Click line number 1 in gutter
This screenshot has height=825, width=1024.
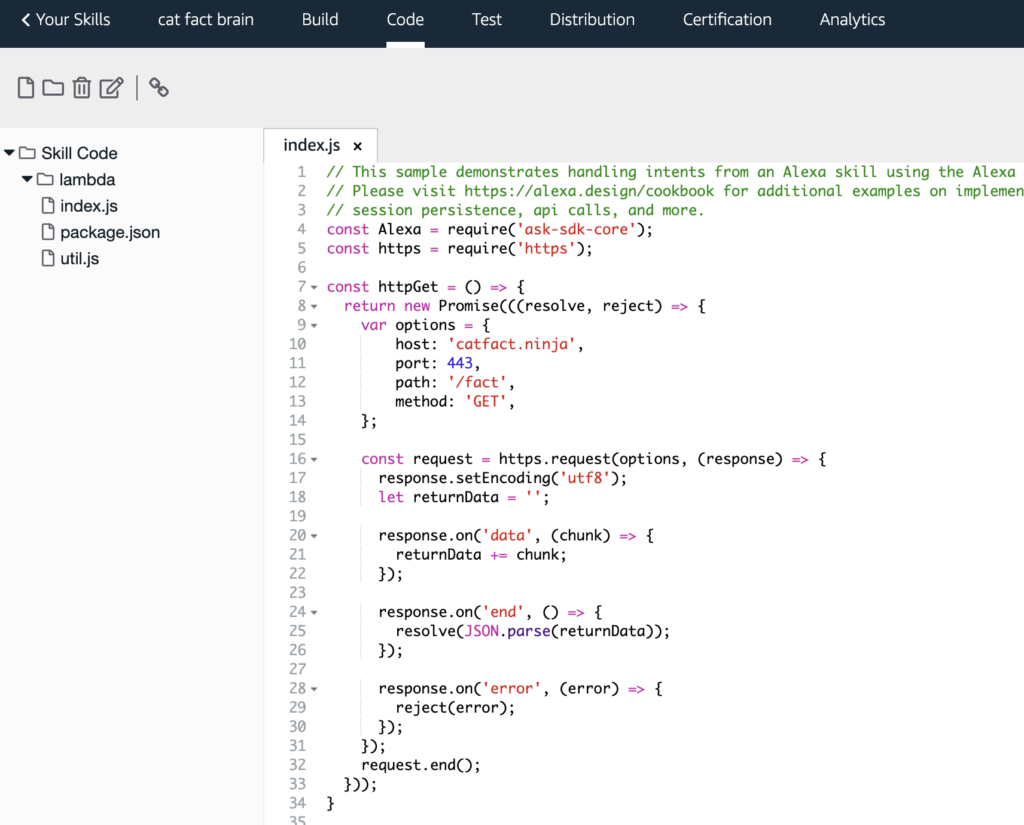[x=301, y=172]
